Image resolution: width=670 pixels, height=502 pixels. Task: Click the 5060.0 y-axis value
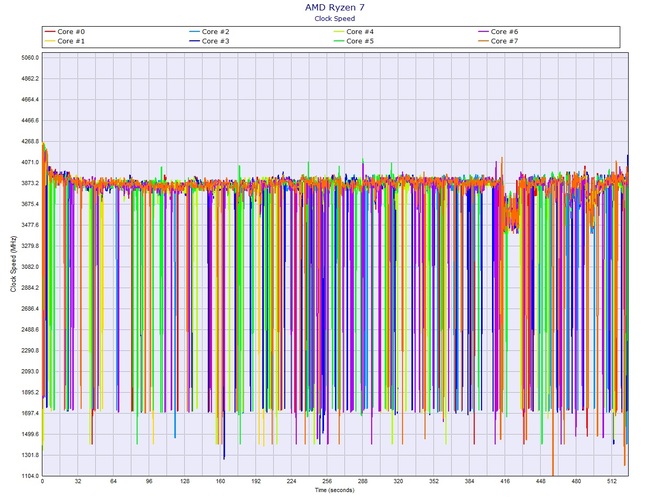30,57
